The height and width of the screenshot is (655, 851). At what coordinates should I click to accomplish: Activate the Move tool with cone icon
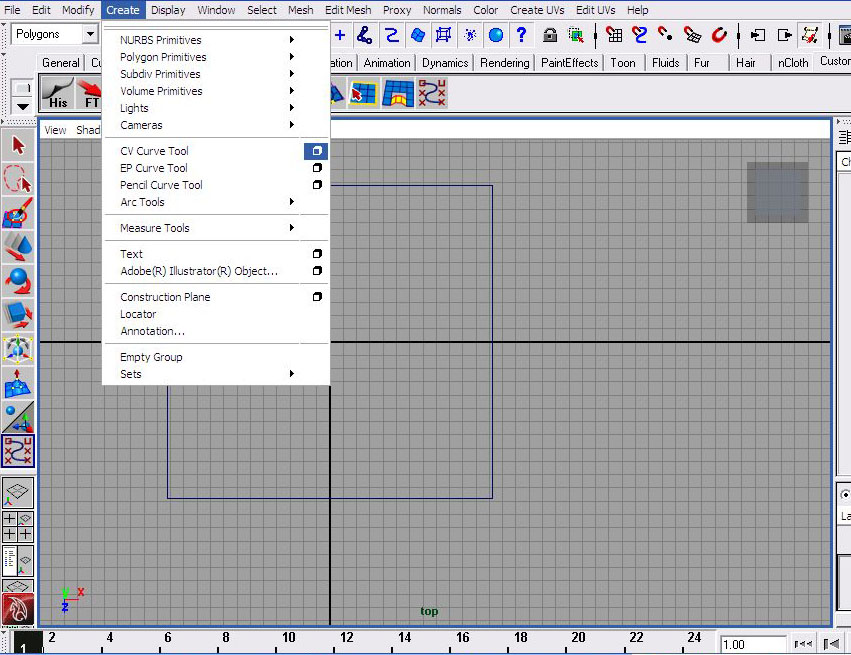(x=18, y=247)
